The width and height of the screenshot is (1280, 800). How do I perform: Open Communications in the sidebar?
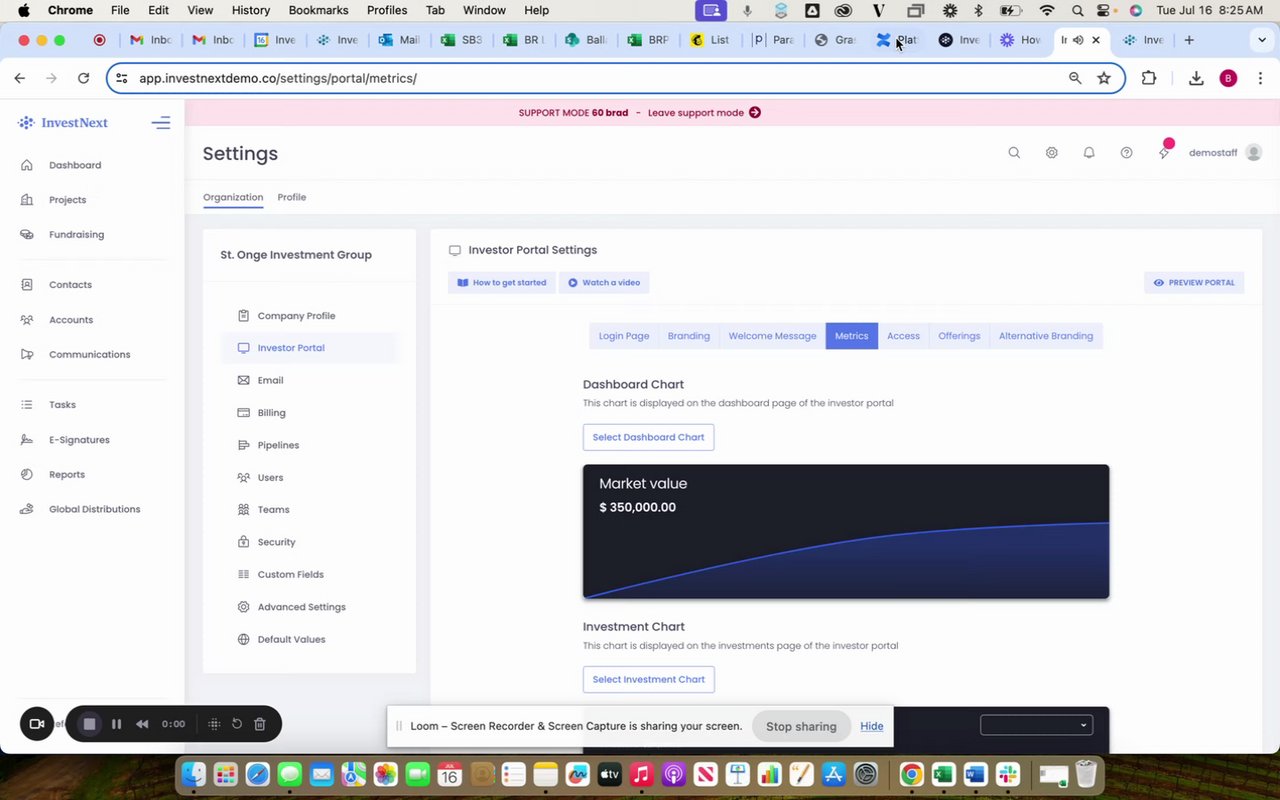coord(89,355)
